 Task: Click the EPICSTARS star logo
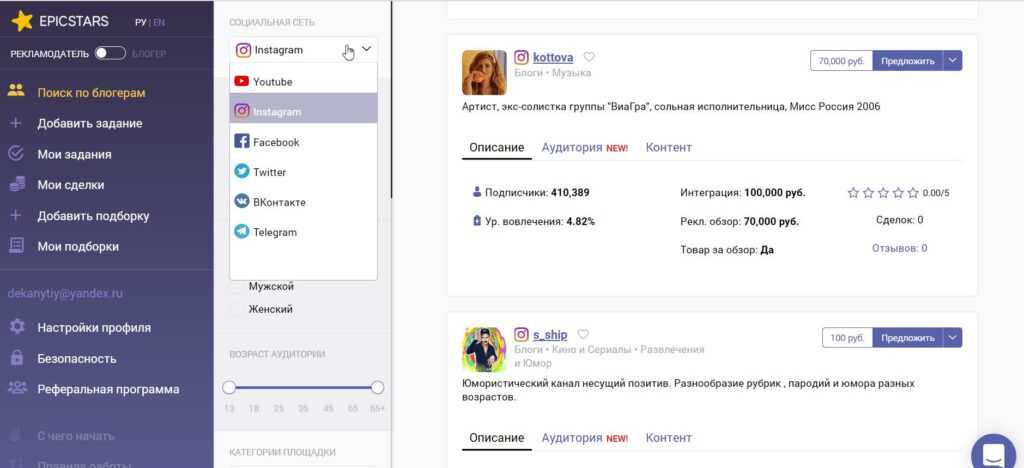[22, 21]
